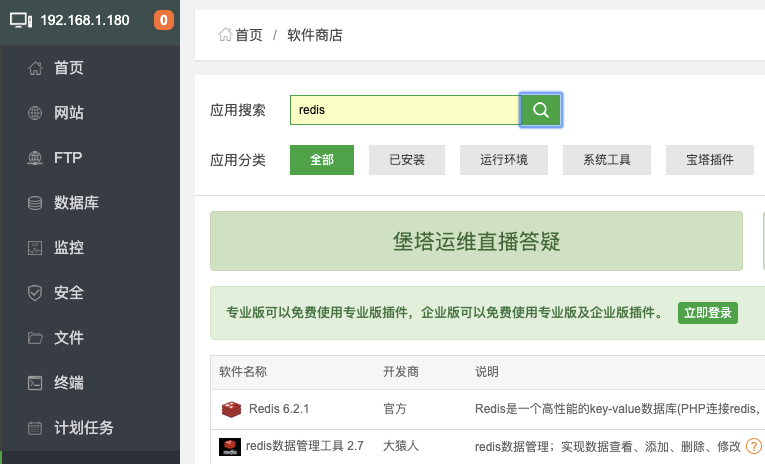Click the Redis 6.2.1 software name

[x=279, y=409]
